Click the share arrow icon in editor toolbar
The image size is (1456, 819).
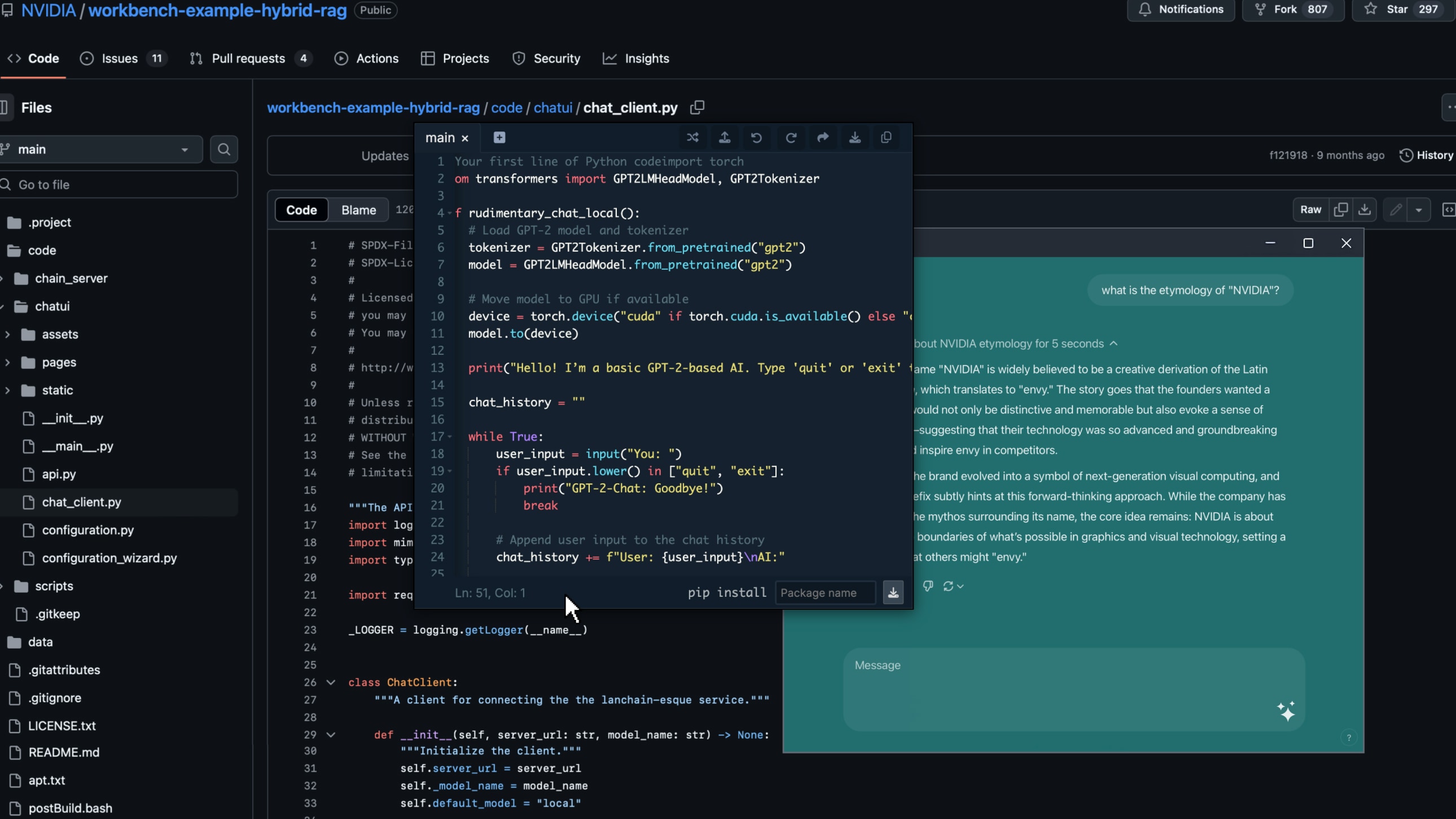(x=822, y=137)
